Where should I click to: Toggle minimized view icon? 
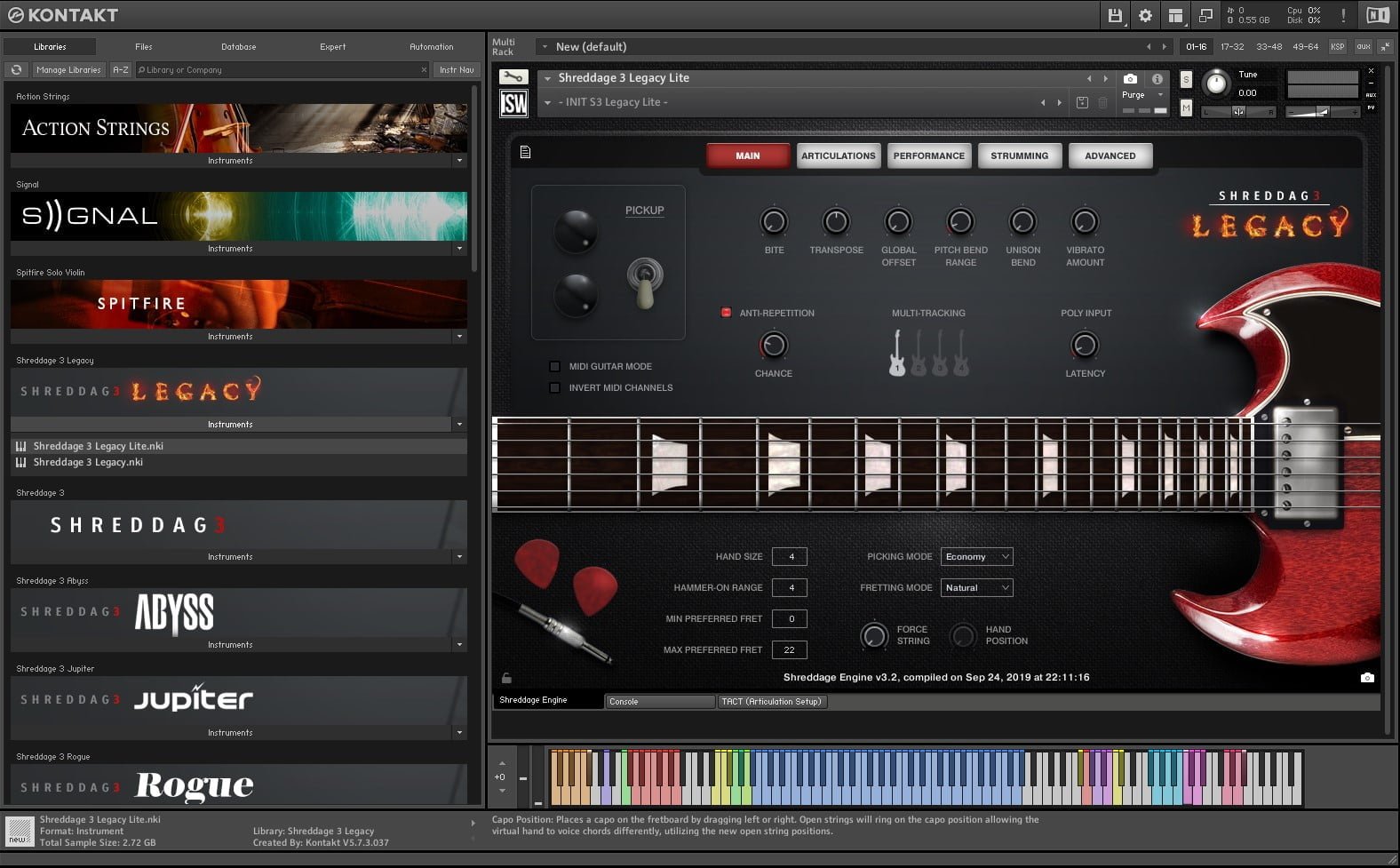1205,15
